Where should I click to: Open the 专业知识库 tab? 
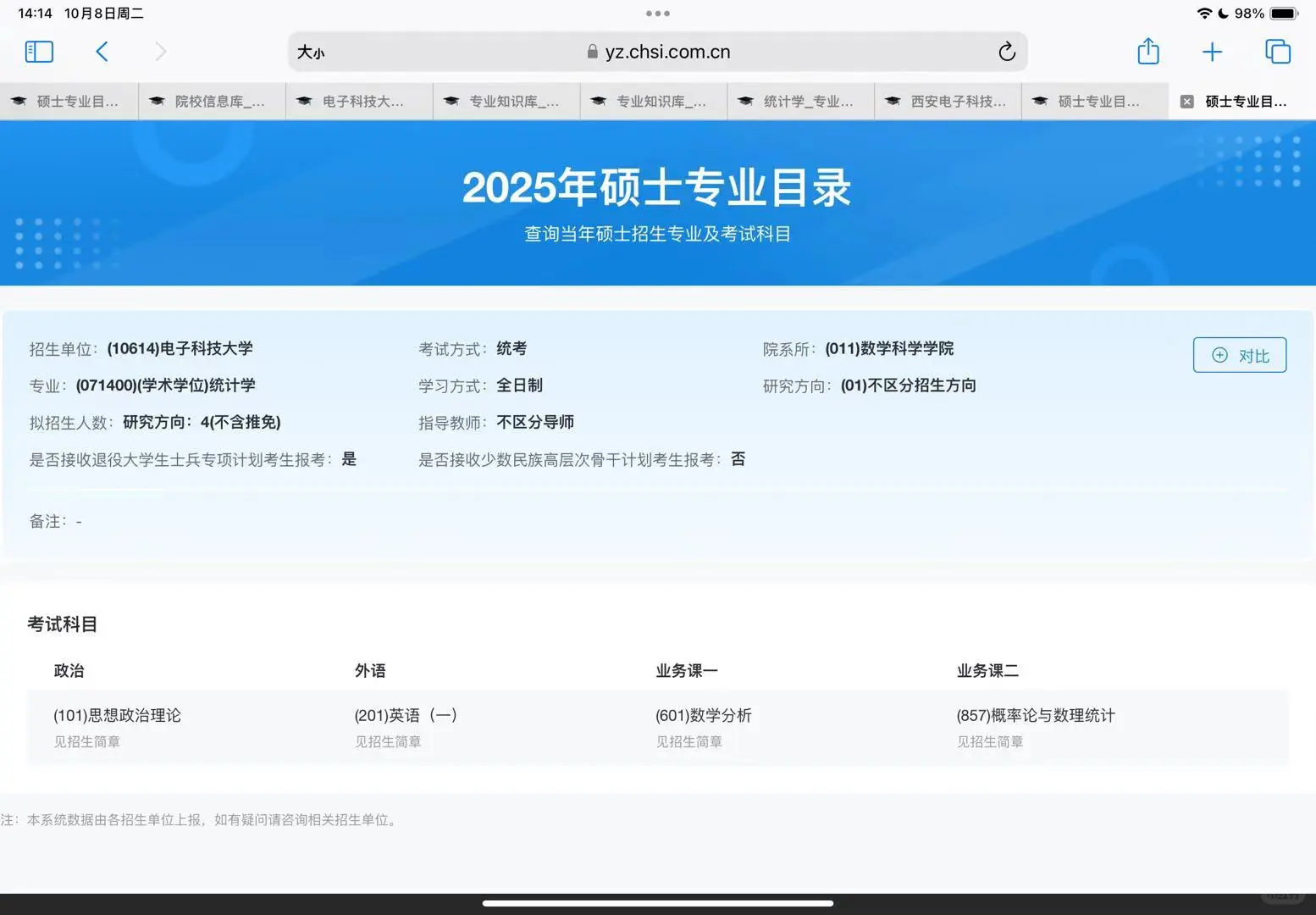[x=506, y=101]
